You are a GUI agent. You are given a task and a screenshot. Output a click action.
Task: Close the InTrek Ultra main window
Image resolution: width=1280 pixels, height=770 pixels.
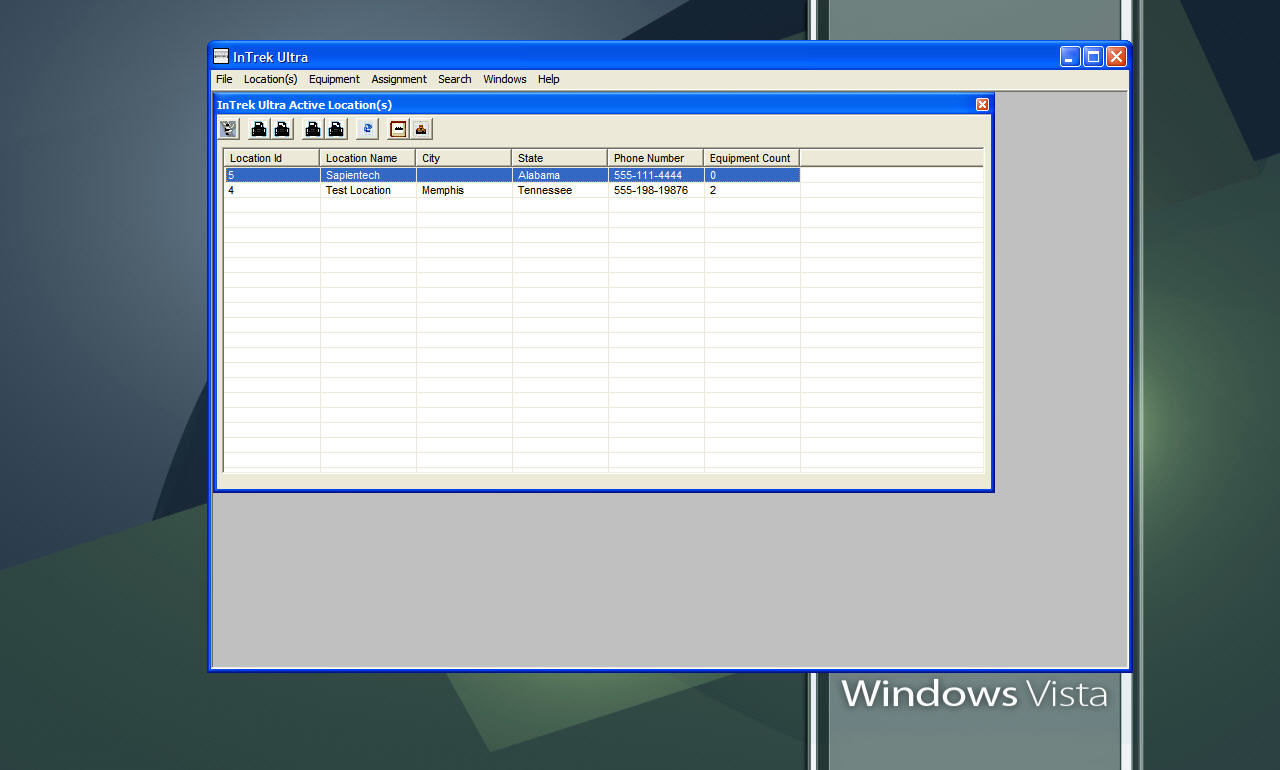coord(1117,57)
